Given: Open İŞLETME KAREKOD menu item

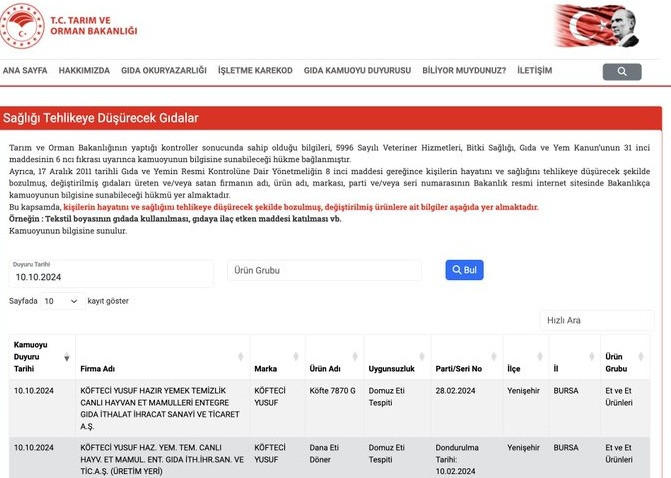Looking at the screenshot, I should pyautogui.click(x=255, y=71).
